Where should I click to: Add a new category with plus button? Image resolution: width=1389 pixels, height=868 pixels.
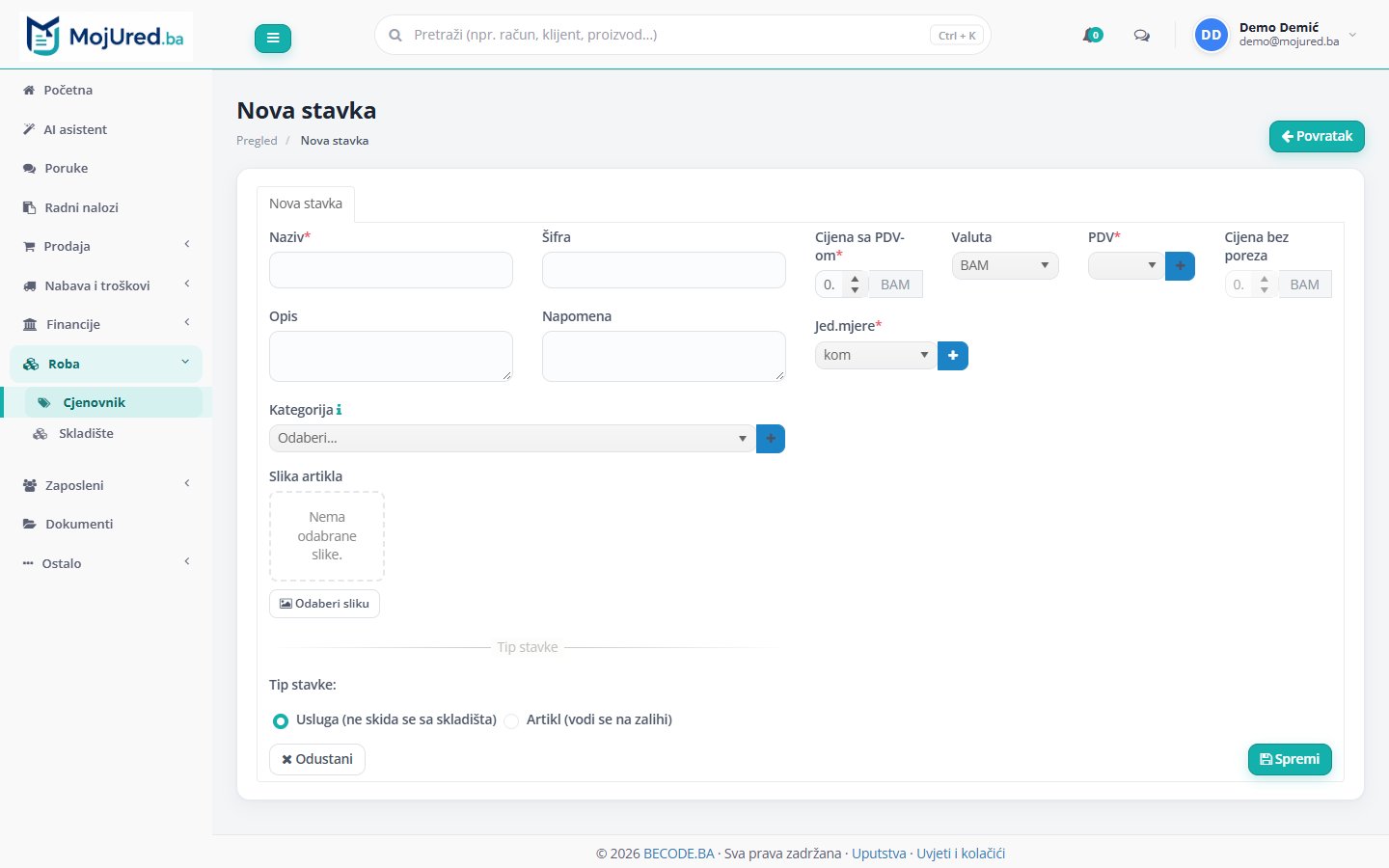click(x=771, y=439)
